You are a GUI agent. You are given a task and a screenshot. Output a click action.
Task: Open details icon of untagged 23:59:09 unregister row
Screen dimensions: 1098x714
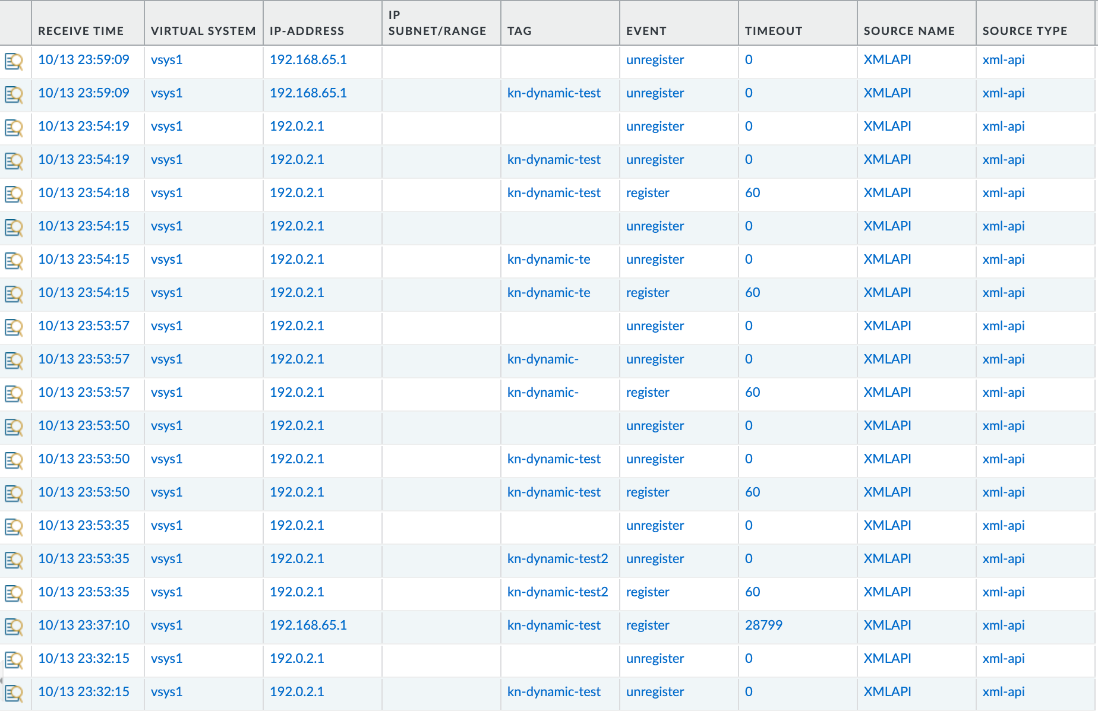14,61
